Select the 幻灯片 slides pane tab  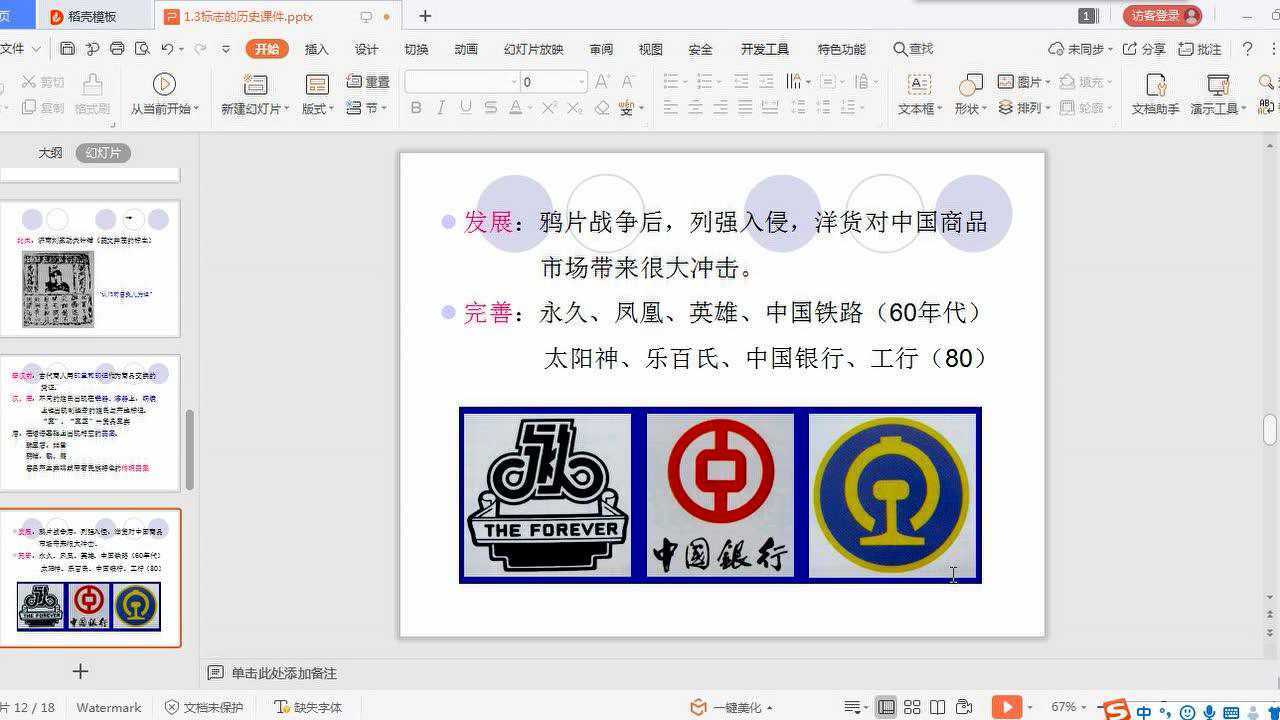[103, 153]
